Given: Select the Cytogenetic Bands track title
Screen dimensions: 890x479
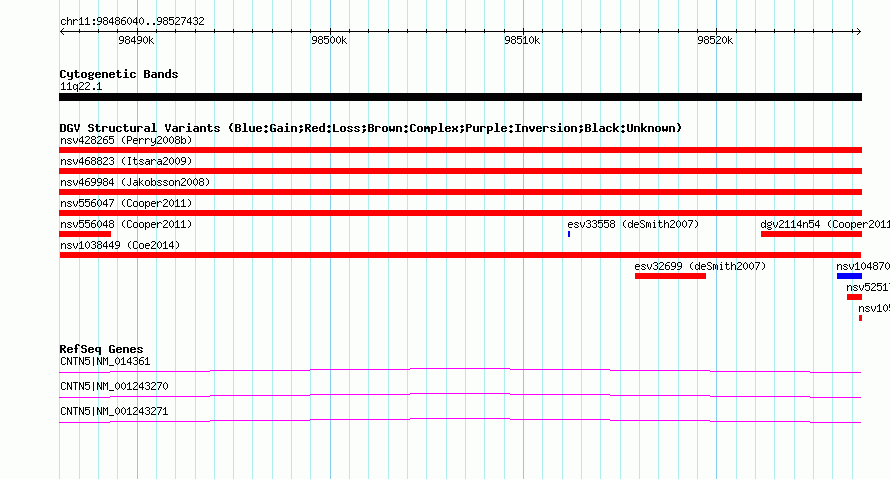Looking at the screenshot, I should (x=119, y=74).
